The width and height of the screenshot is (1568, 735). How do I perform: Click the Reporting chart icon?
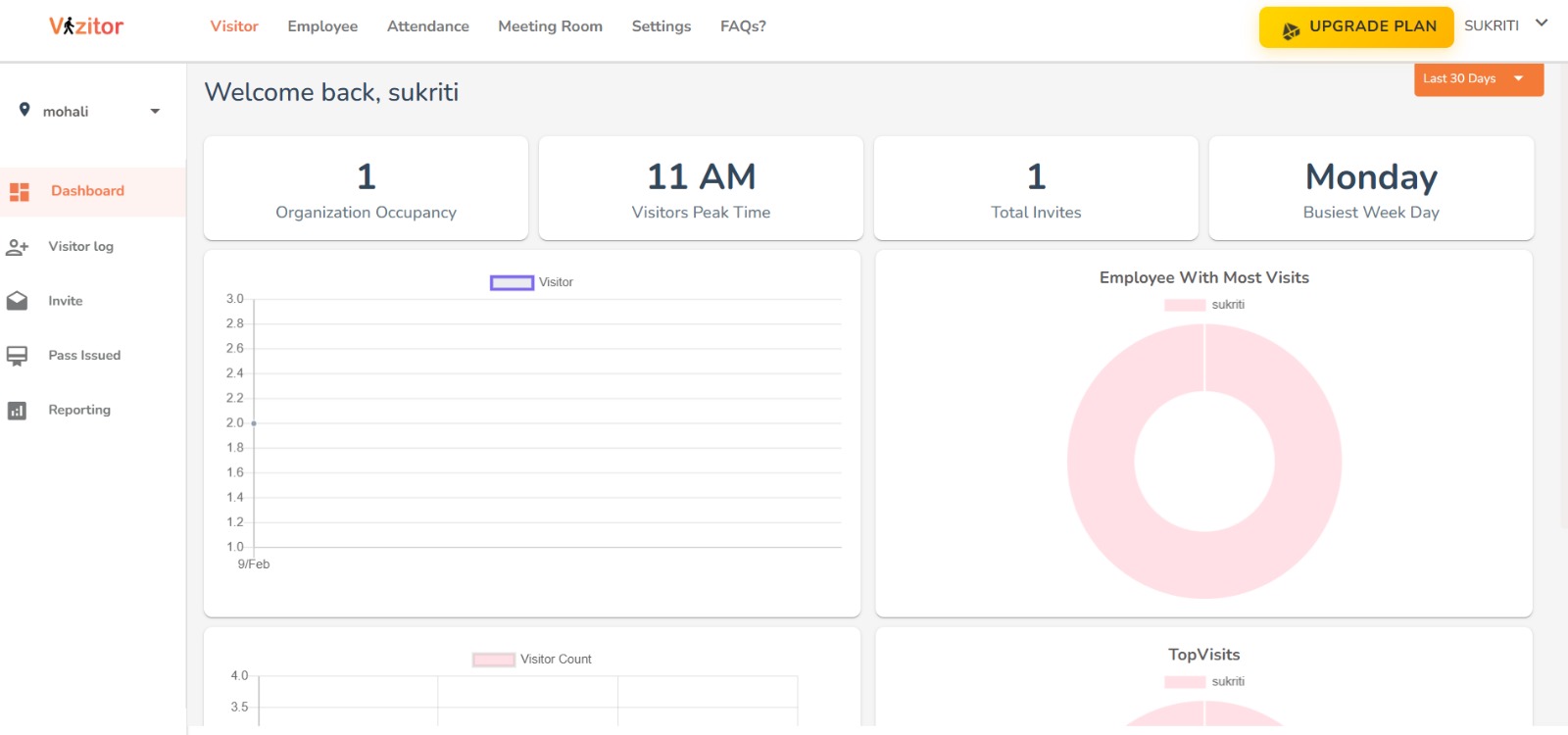pos(18,411)
